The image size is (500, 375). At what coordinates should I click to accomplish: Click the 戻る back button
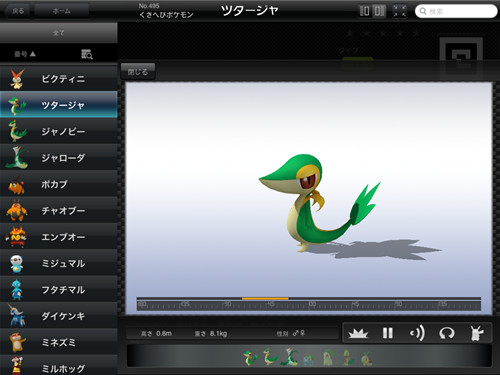coord(18,11)
